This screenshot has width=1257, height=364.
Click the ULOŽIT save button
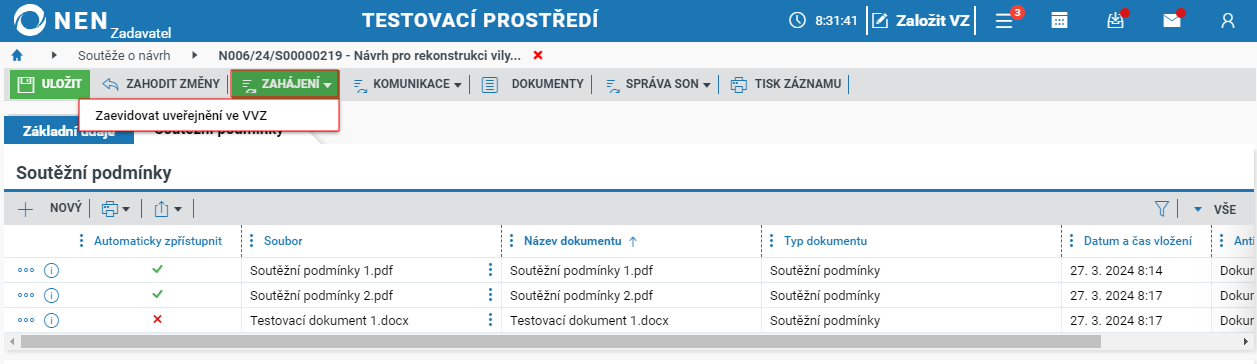point(49,84)
